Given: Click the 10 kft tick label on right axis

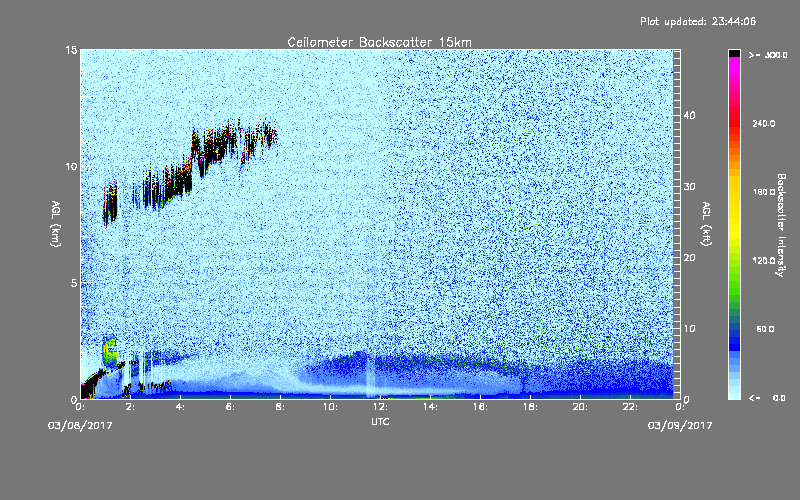Looking at the screenshot, I should [689, 329].
